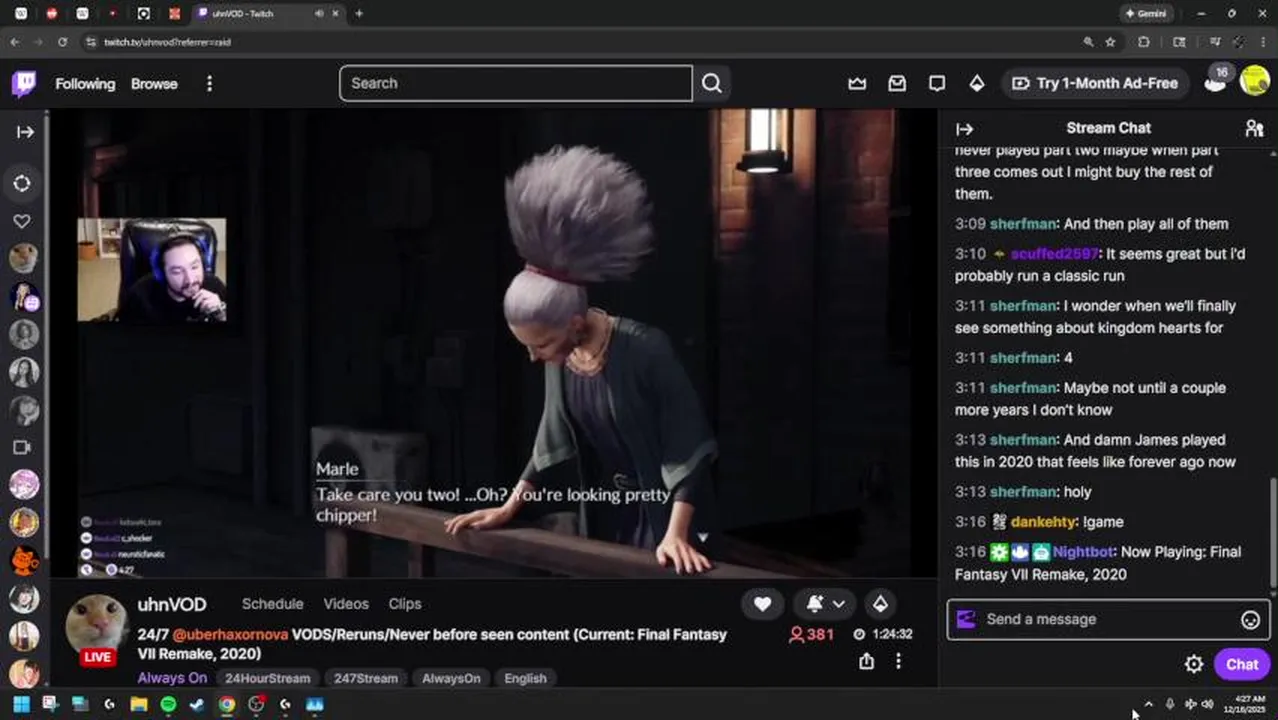The image size is (1278, 720).
Task: Open the Twitch home logo
Action: click(24, 83)
